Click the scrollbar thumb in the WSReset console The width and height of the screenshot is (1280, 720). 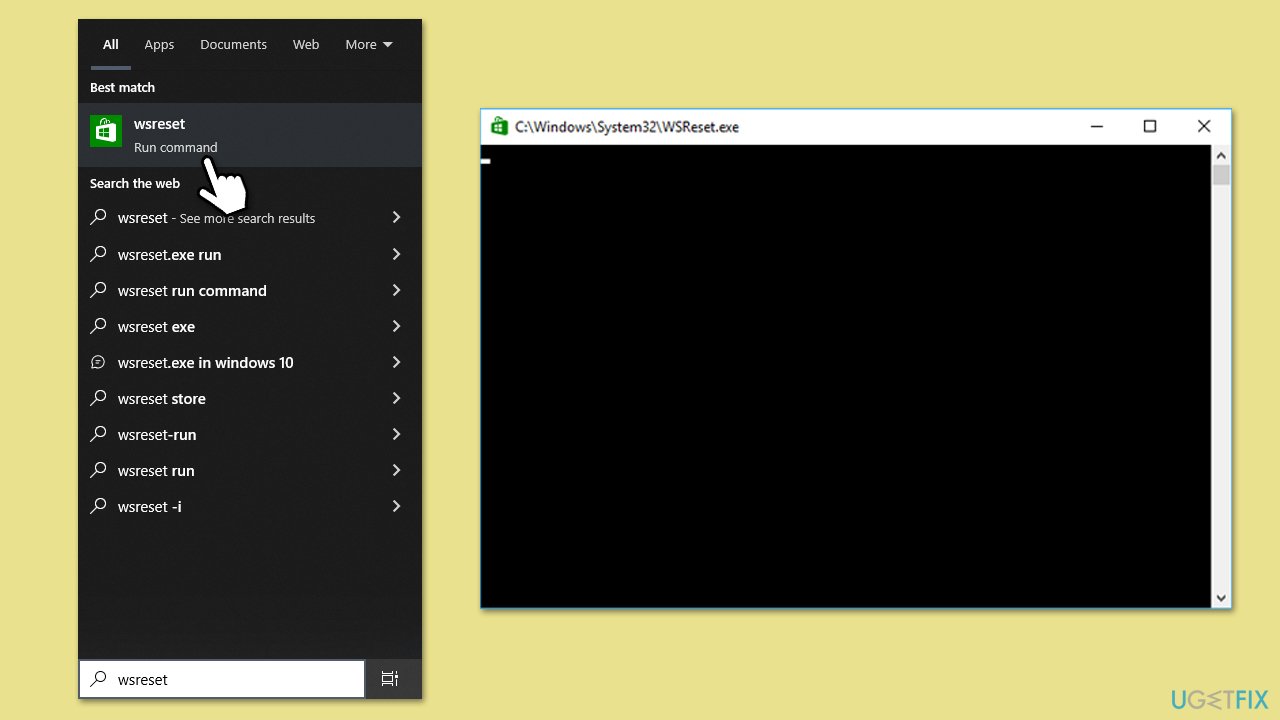point(1221,175)
